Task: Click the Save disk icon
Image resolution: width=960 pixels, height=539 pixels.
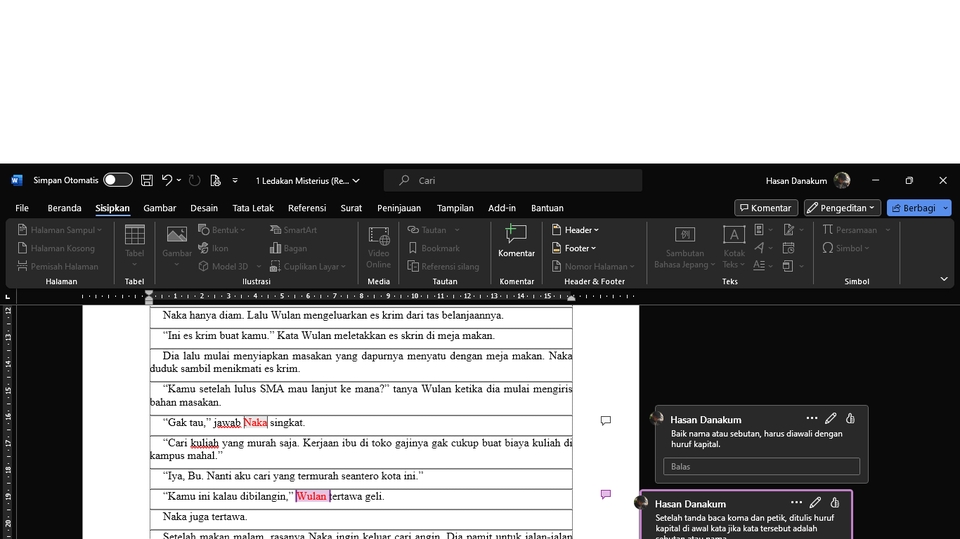Action: [x=147, y=180]
